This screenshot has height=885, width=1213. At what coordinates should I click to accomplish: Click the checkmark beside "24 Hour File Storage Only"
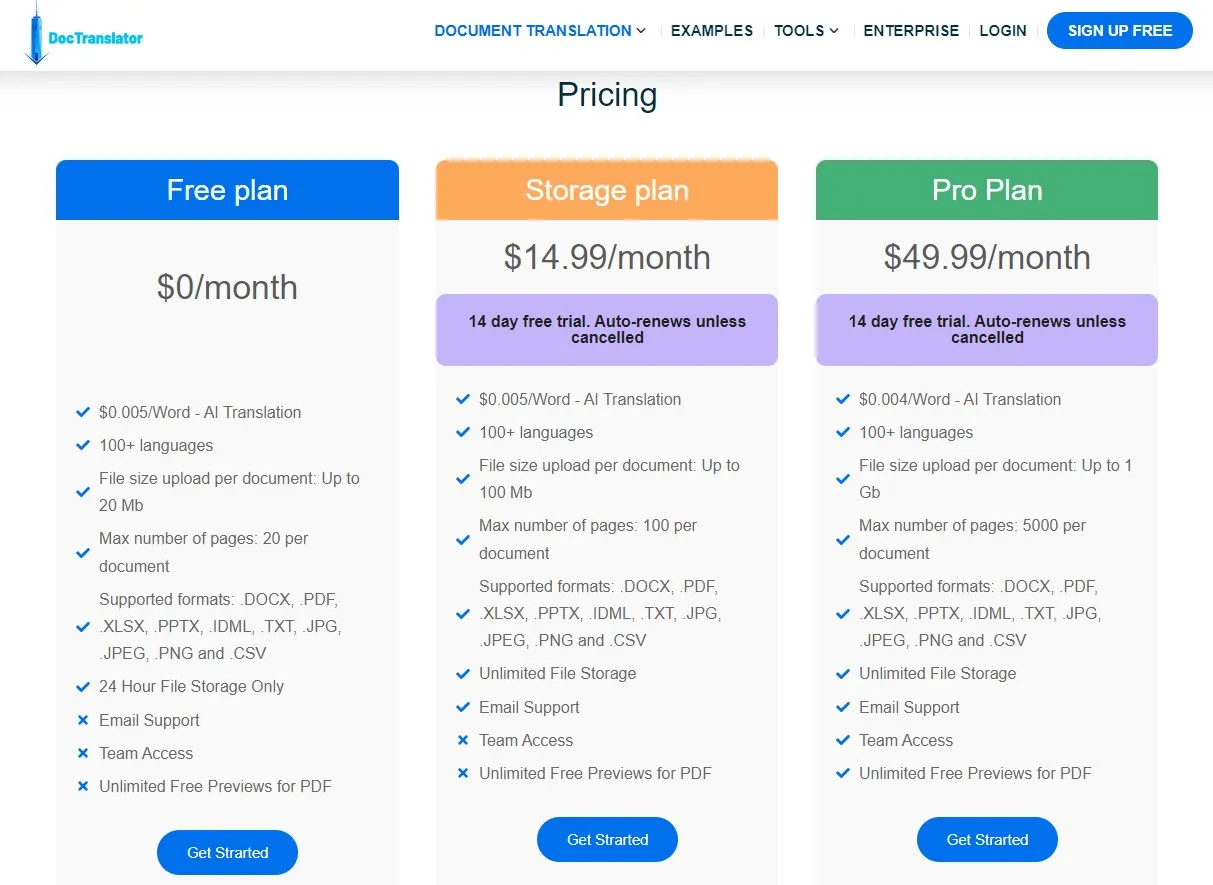[83, 687]
